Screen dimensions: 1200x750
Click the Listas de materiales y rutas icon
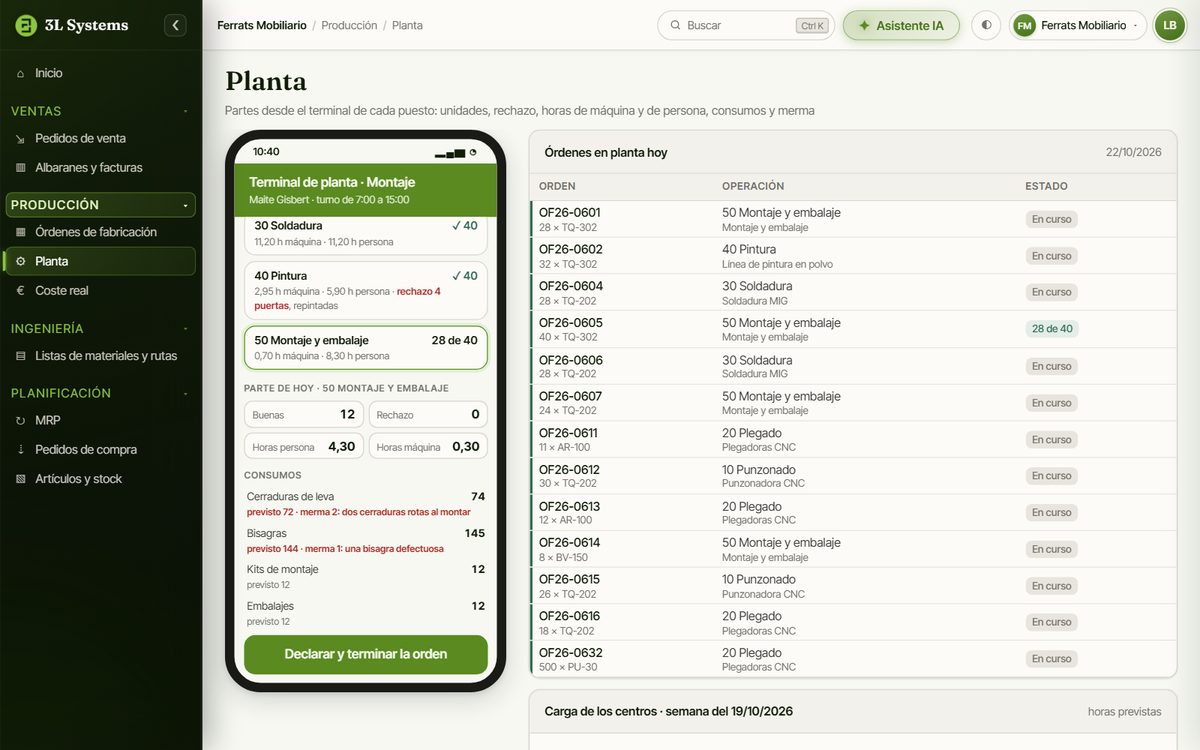click(x=21, y=355)
